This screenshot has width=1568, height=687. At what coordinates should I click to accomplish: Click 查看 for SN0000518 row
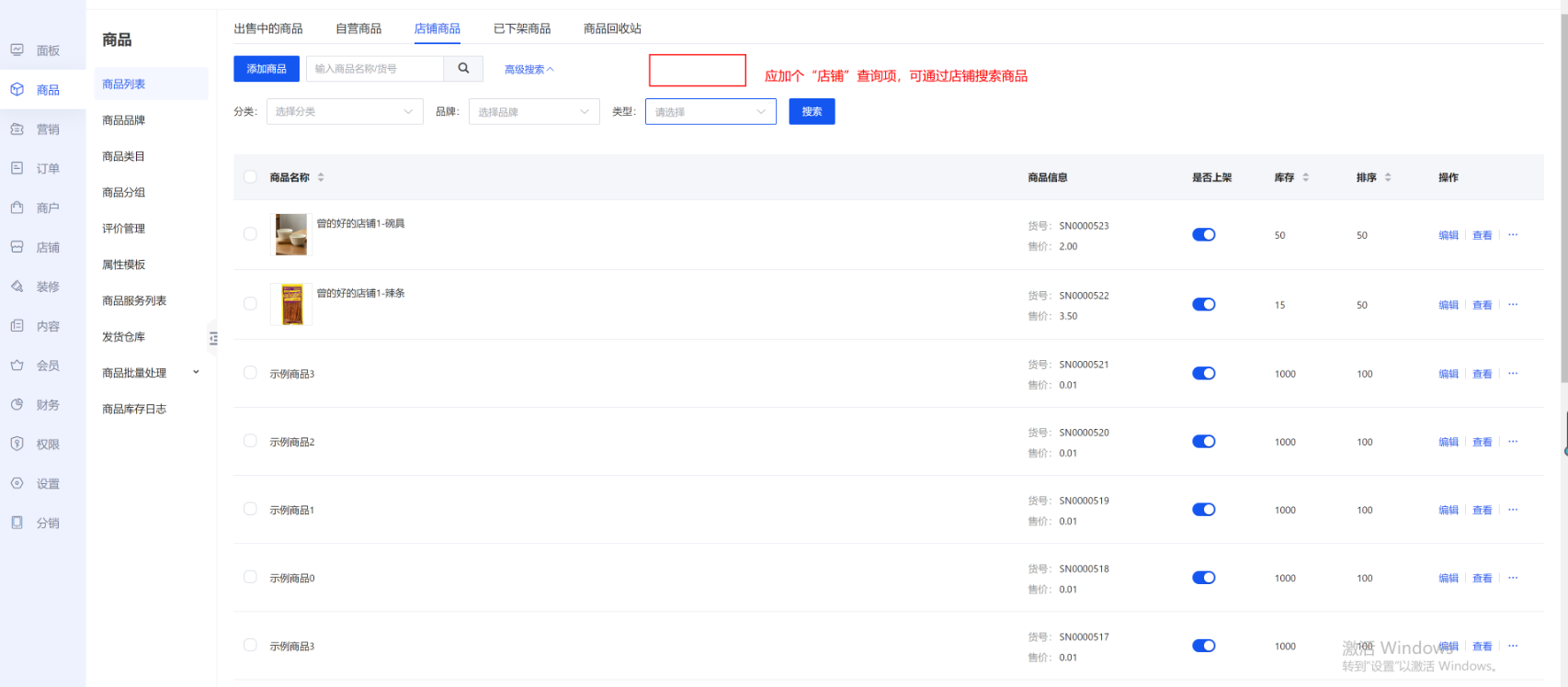point(1483,578)
